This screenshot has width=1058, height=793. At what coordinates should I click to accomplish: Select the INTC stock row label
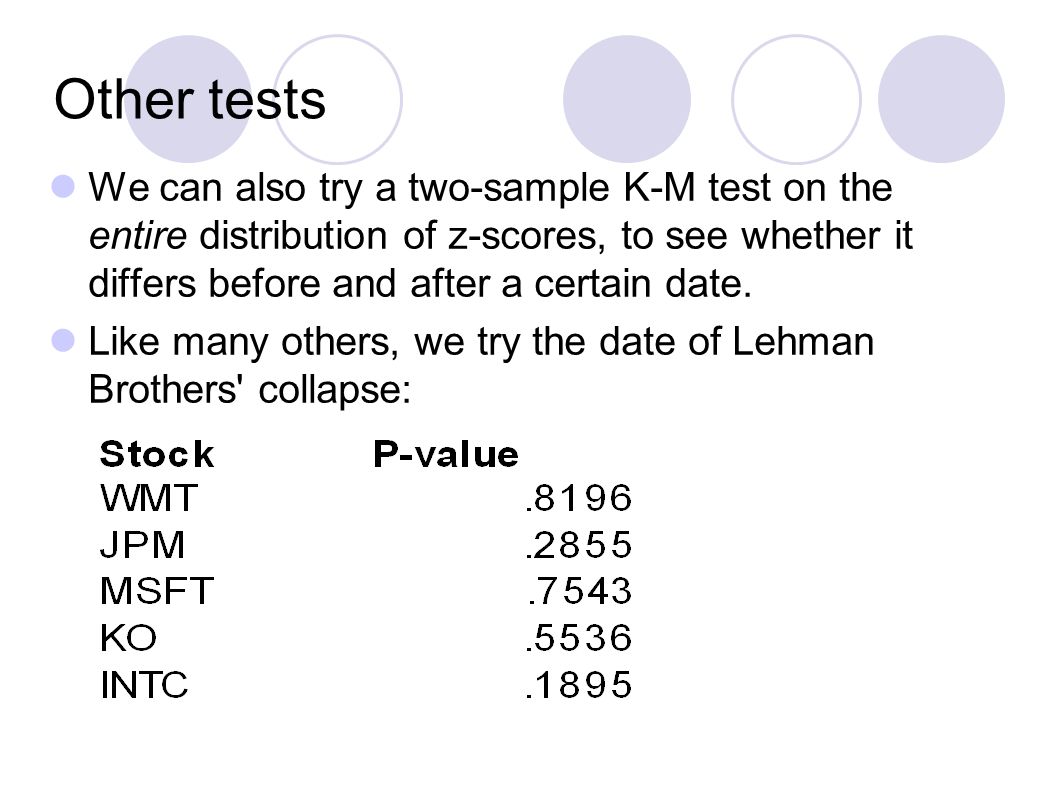144,684
